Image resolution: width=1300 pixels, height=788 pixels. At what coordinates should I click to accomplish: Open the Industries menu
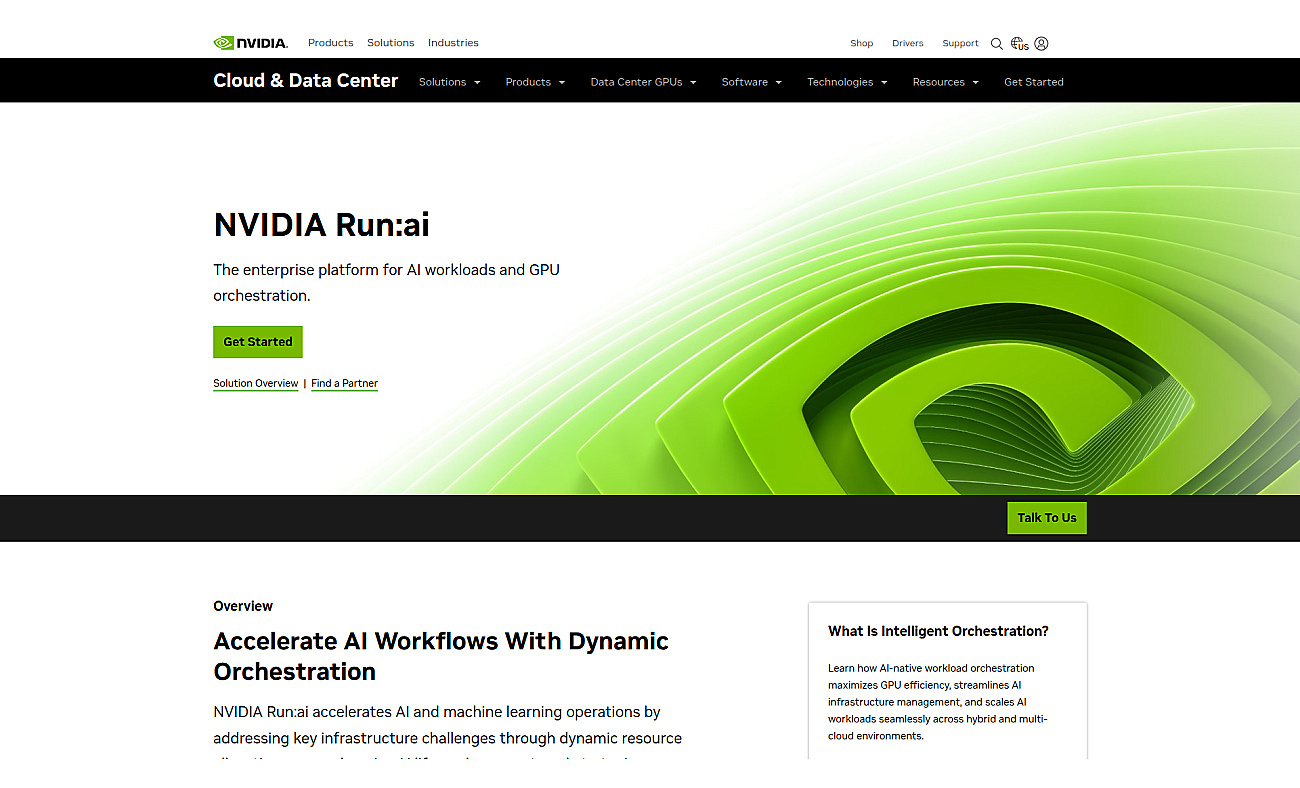click(x=453, y=43)
